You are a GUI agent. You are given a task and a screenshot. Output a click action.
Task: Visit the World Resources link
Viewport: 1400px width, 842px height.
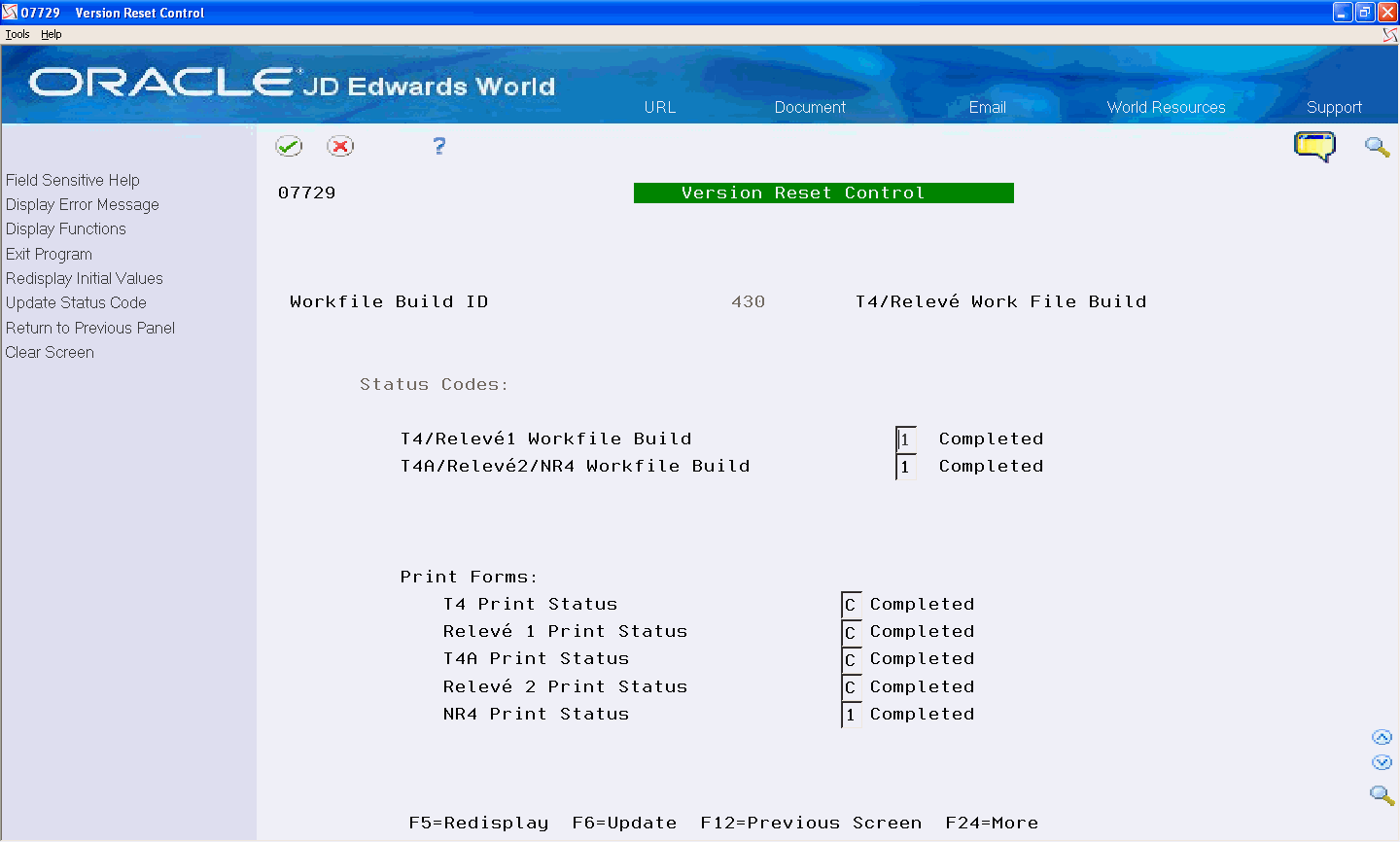tap(1166, 107)
